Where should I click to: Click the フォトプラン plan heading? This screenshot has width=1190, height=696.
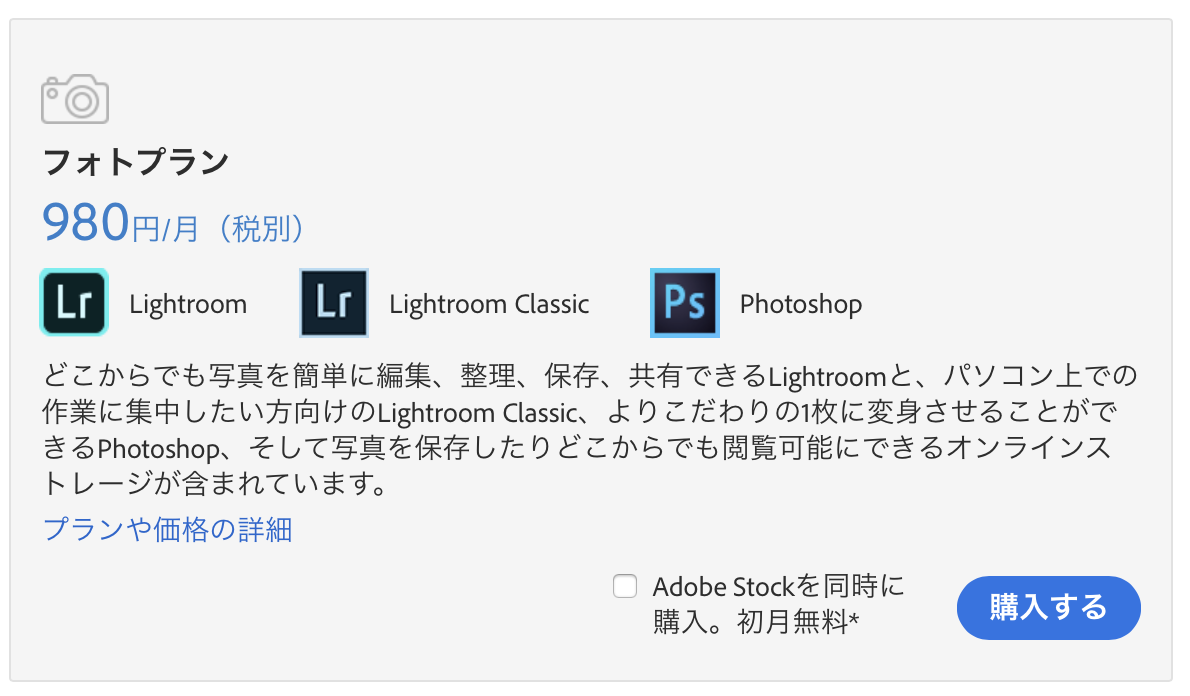(x=136, y=162)
